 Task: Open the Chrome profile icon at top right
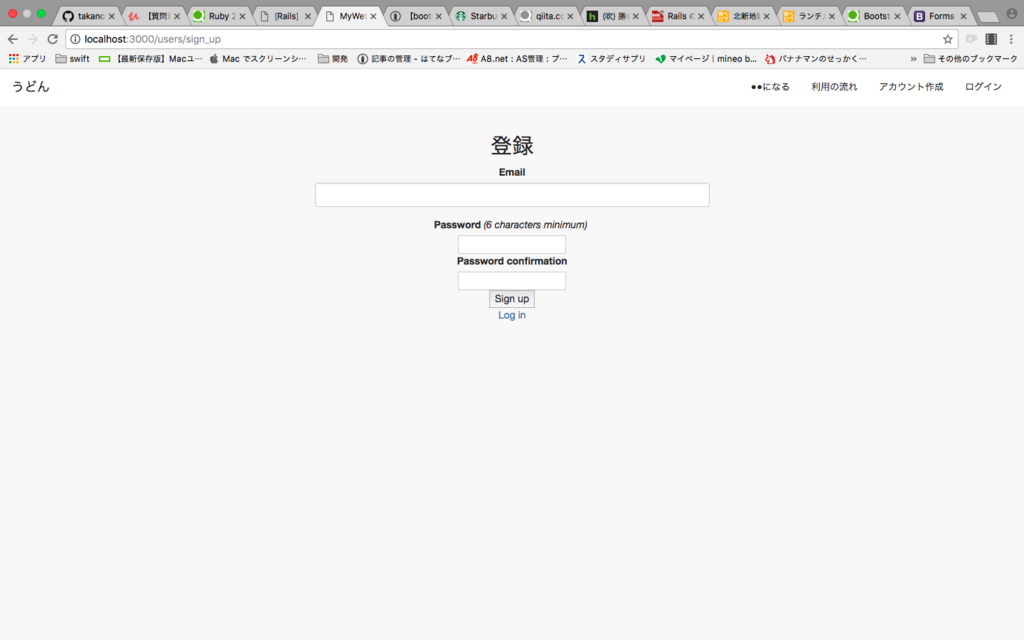(x=1012, y=13)
